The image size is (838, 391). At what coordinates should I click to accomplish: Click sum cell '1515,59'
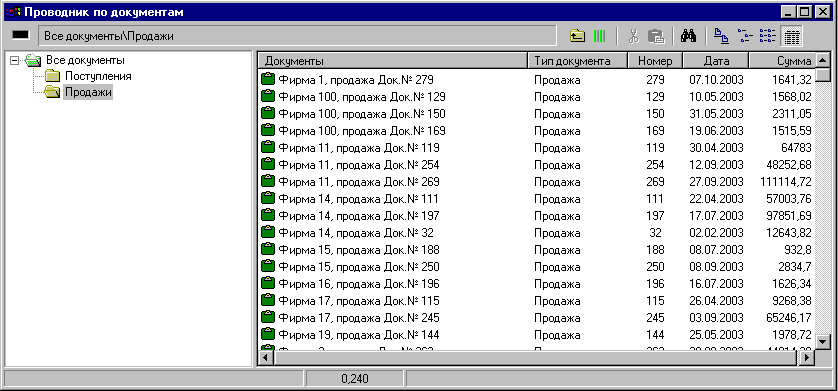click(x=792, y=131)
